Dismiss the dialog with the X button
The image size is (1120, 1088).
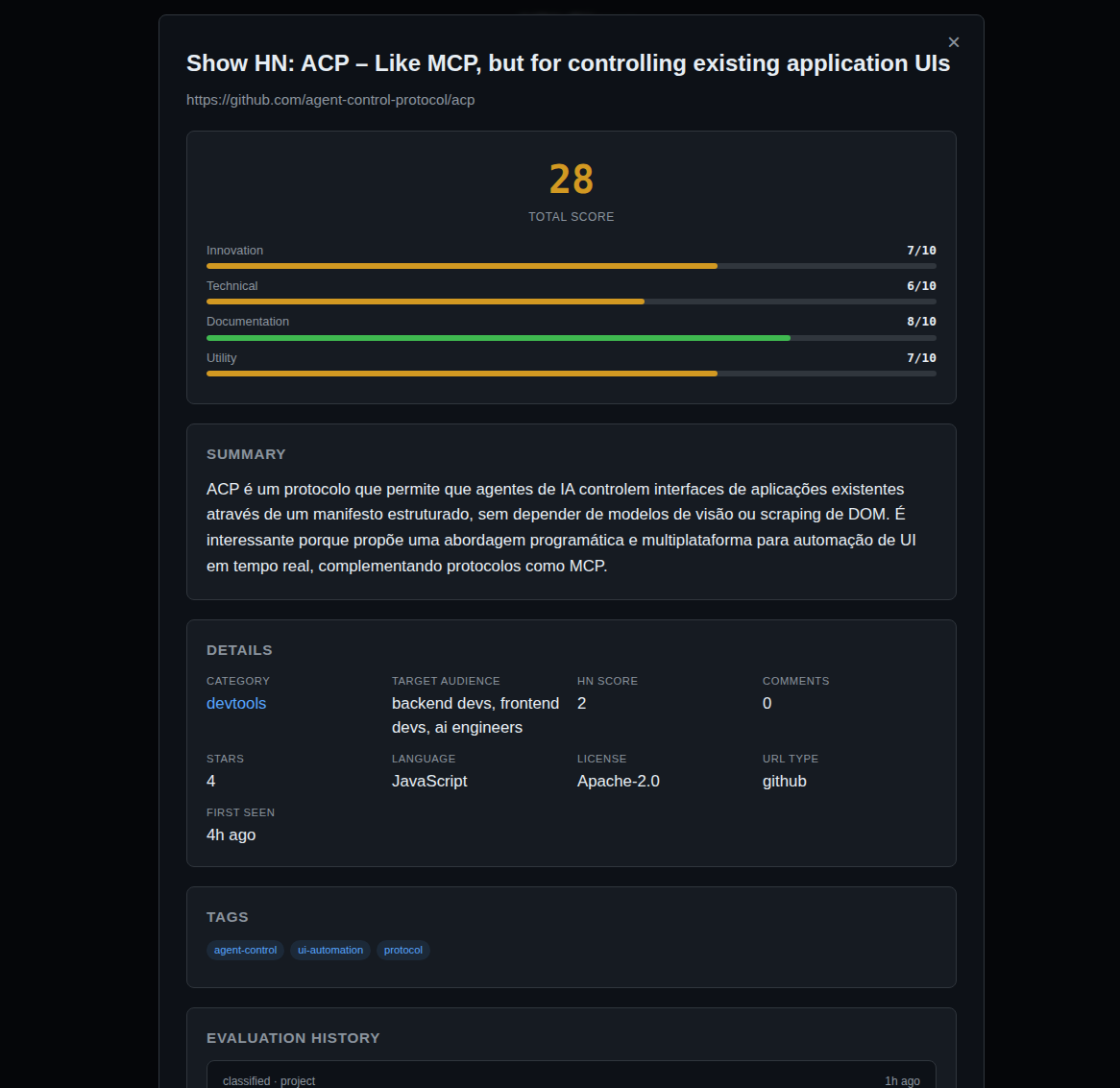pyautogui.click(x=953, y=42)
